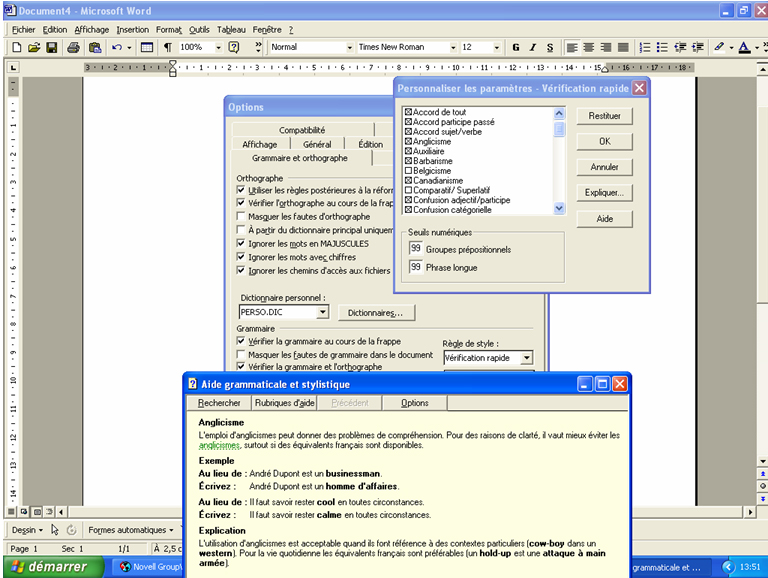Click the Groupes prépositionnels threshold field
768x578 pixels.
click(416, 249)
